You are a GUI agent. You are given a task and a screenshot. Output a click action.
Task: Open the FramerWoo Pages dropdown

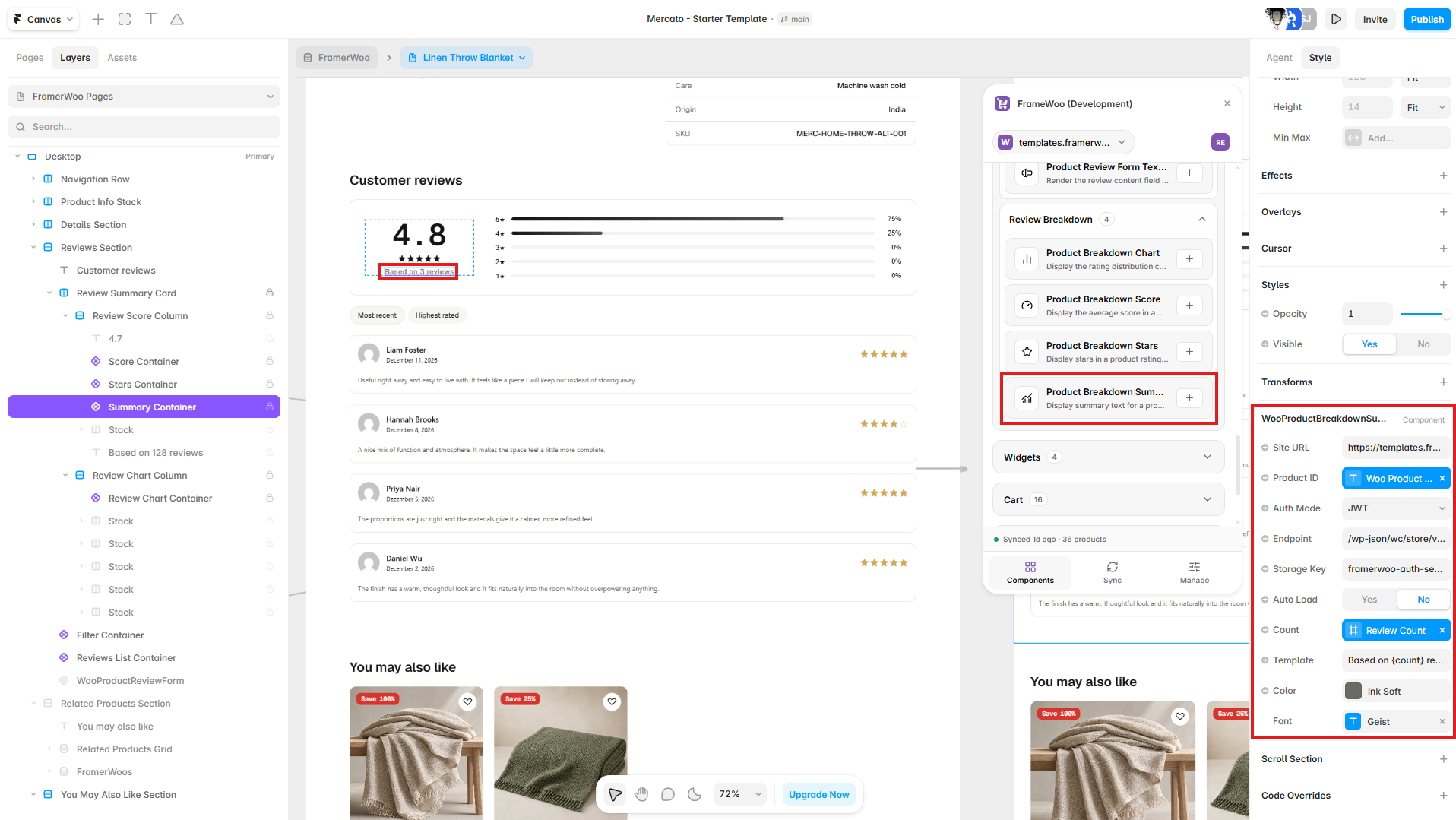tap(144, 97)
